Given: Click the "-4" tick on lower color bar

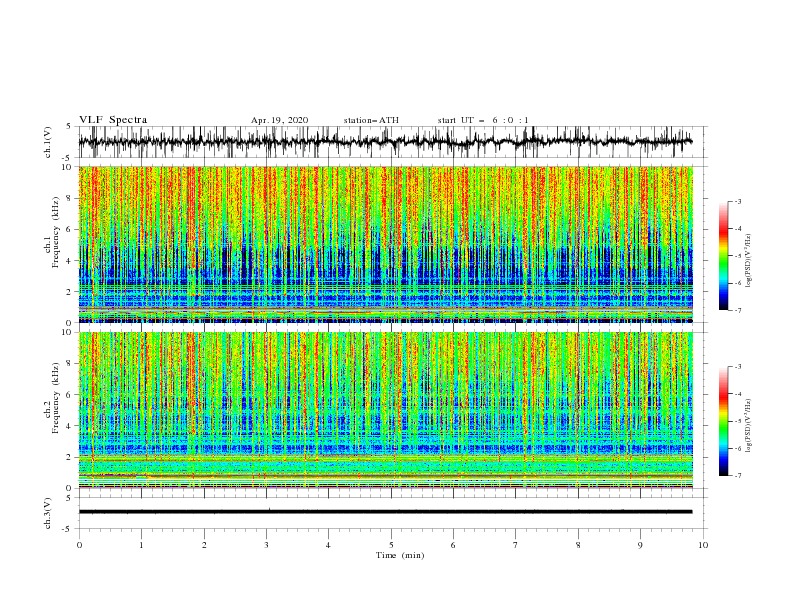Looking at the screenshot, I should (738, 394).
